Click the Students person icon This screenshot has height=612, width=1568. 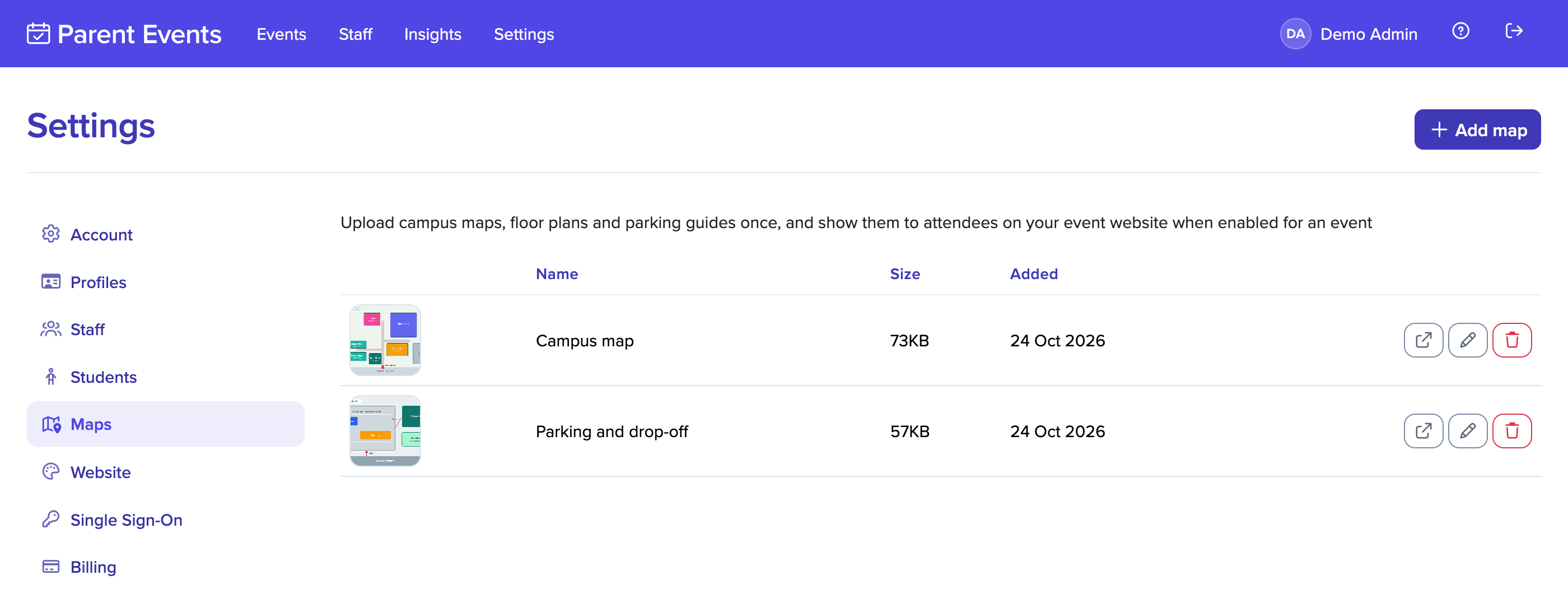50,376
